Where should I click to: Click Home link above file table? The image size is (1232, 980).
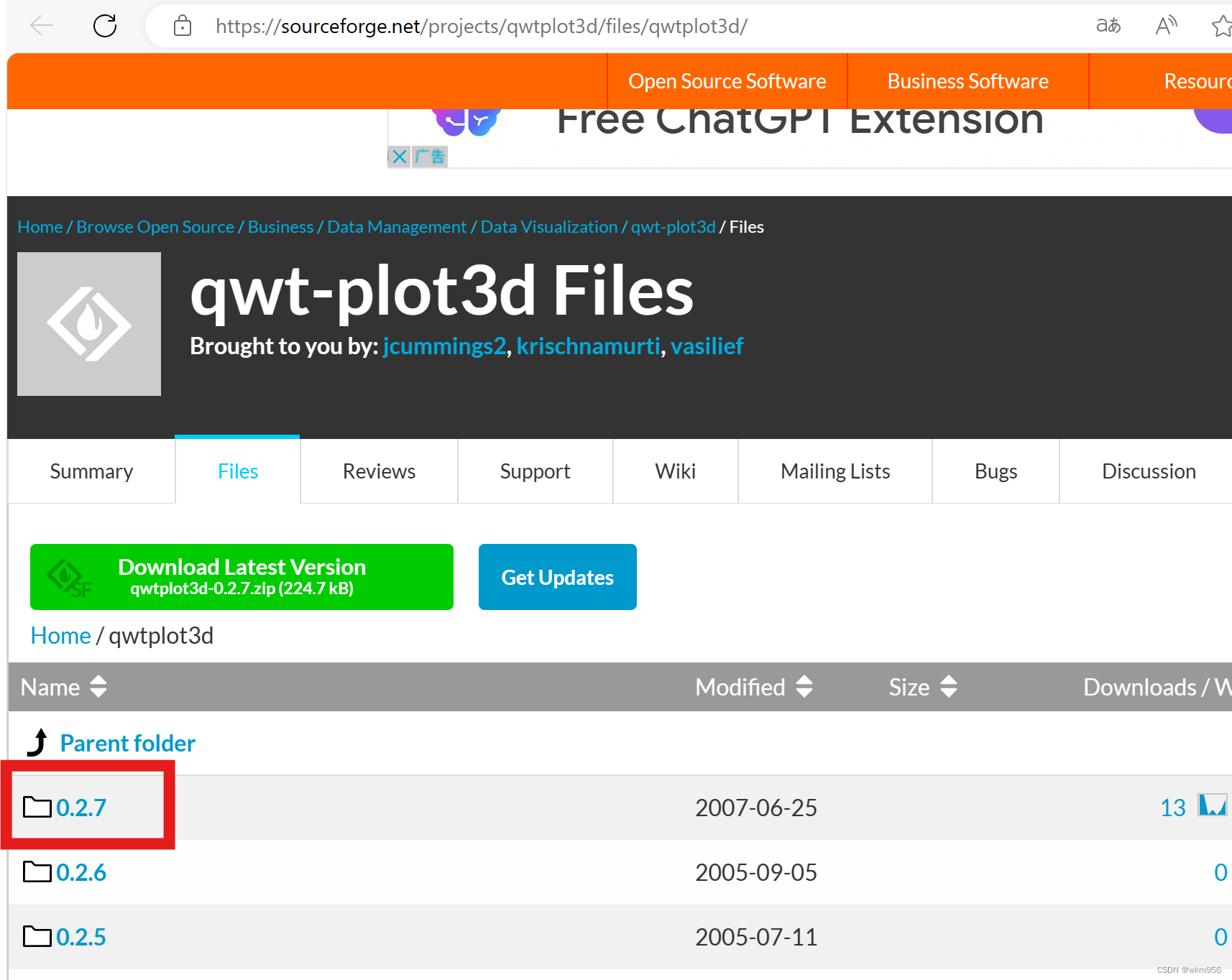[61, 636]
